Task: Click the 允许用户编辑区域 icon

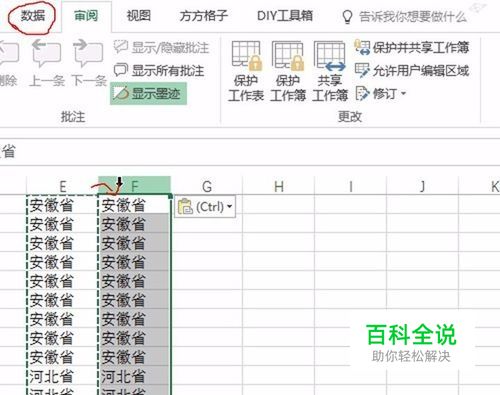Action: click(x=362, y=70)
